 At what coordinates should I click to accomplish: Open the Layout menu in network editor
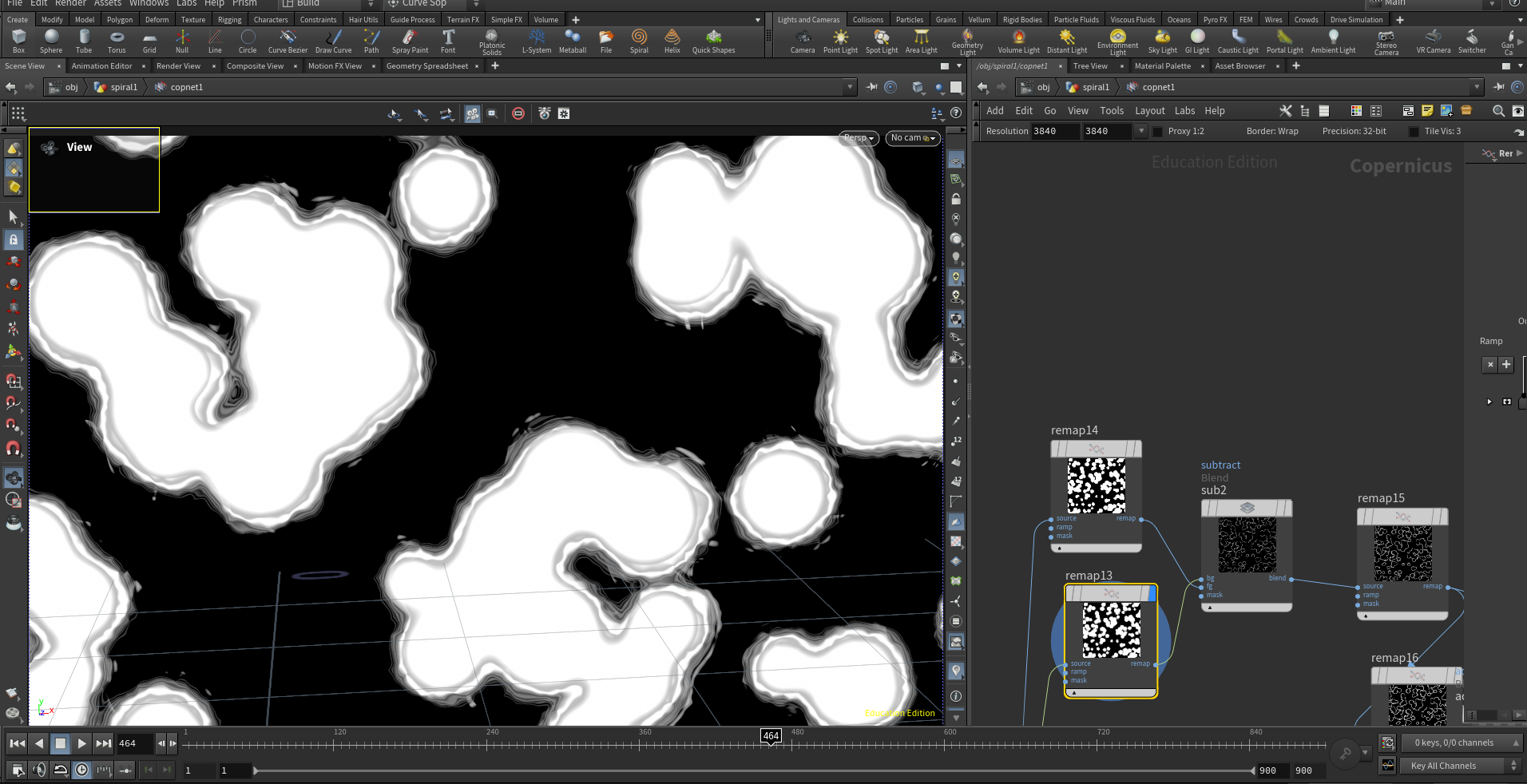[x=1150, y=111]
